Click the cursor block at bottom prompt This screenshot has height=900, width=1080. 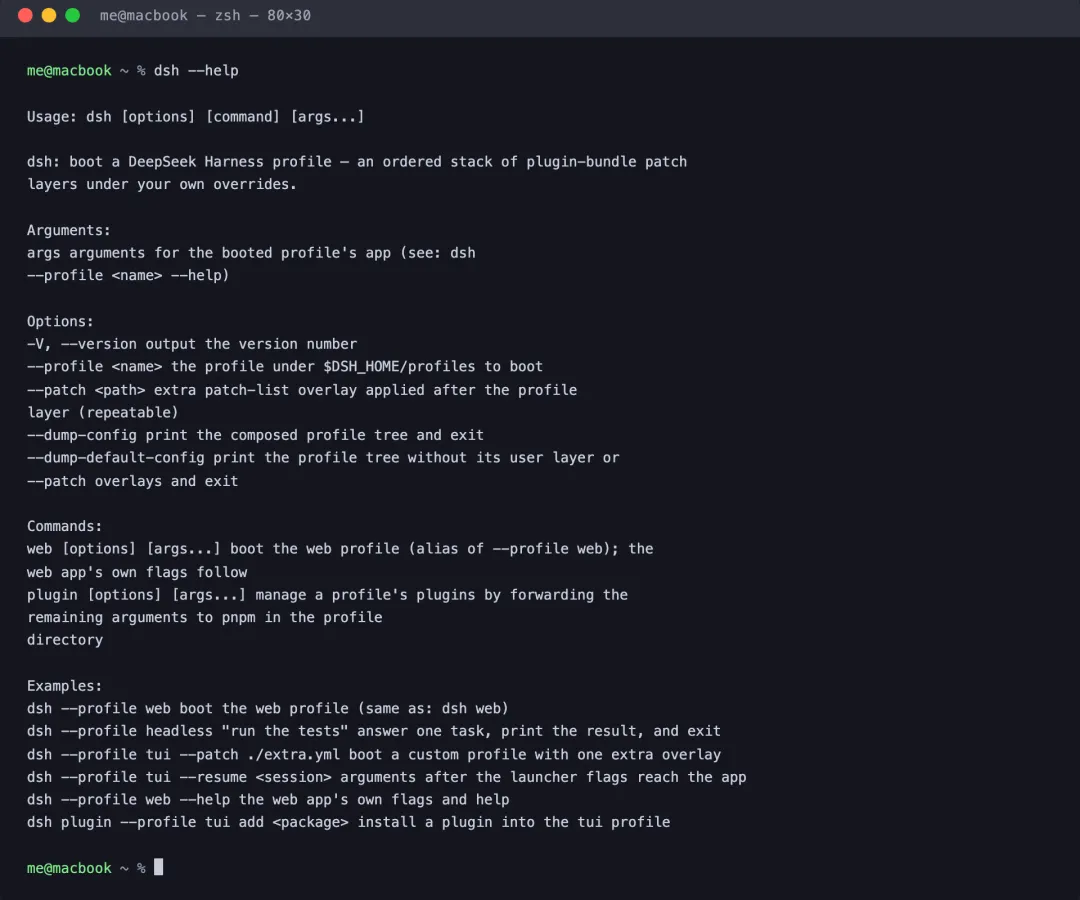[x=158, y=867]
